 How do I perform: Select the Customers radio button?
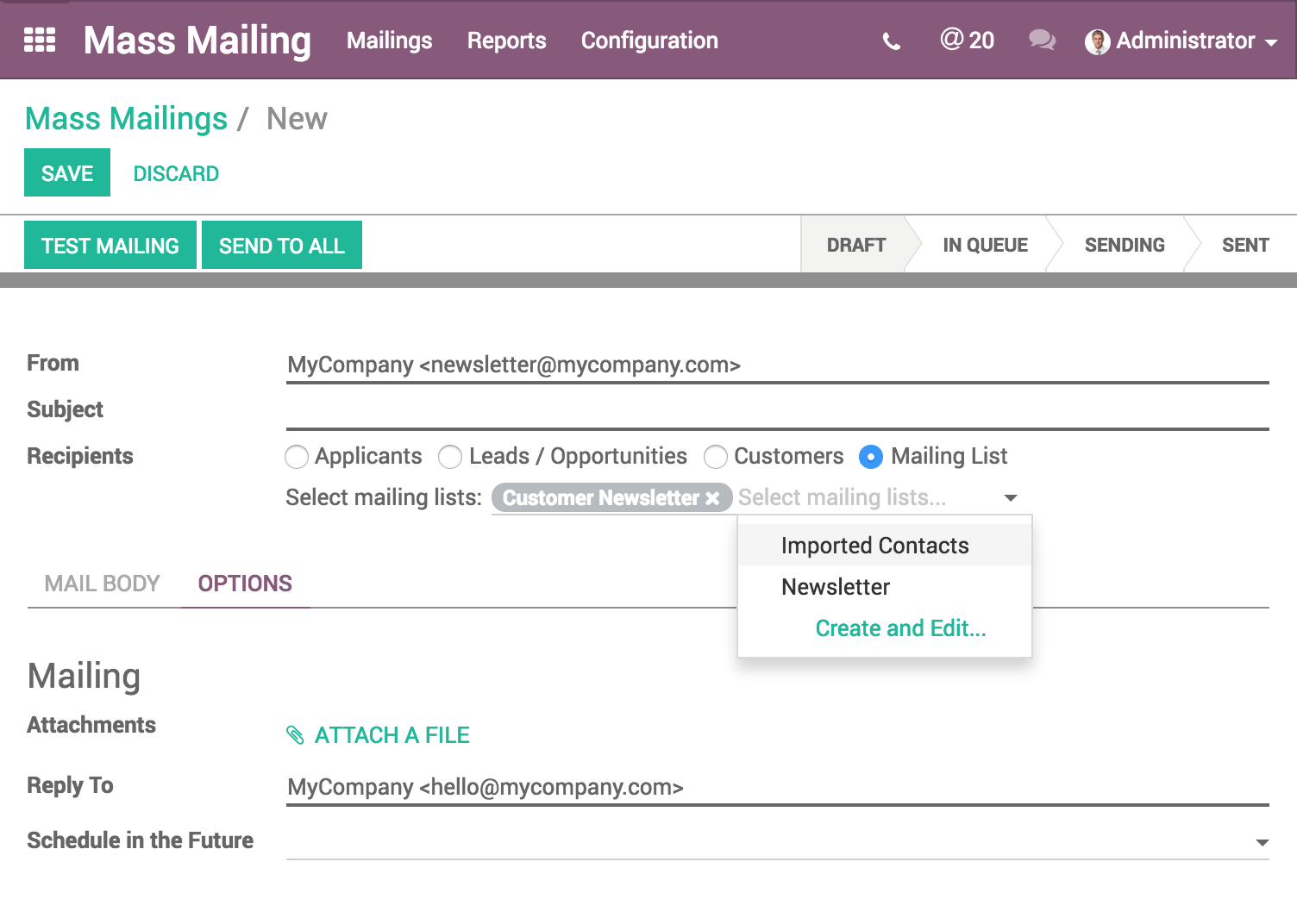[x=716, y=457]
